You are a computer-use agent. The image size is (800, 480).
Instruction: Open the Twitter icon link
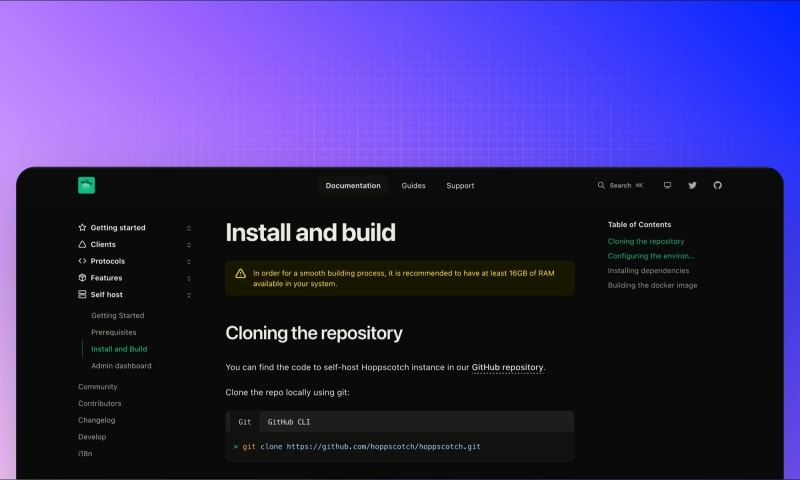(x=692, y=185)
